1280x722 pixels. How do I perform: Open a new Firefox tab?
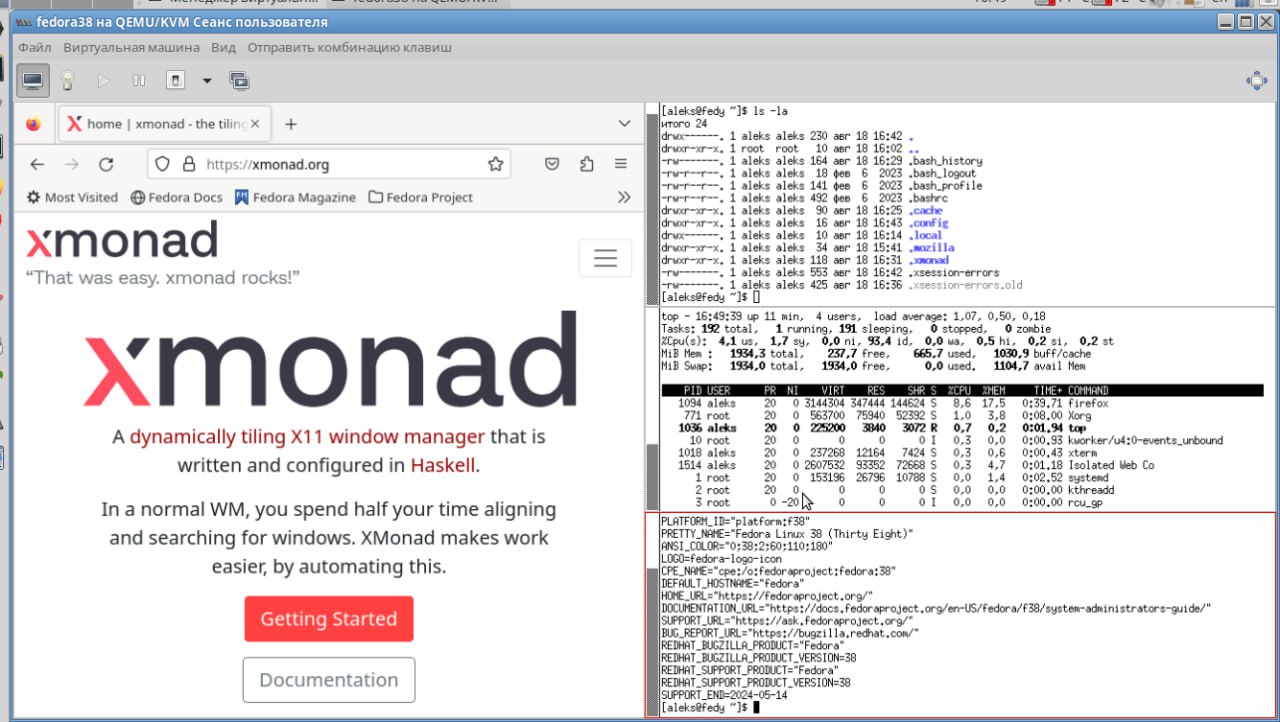coord(291,124)
